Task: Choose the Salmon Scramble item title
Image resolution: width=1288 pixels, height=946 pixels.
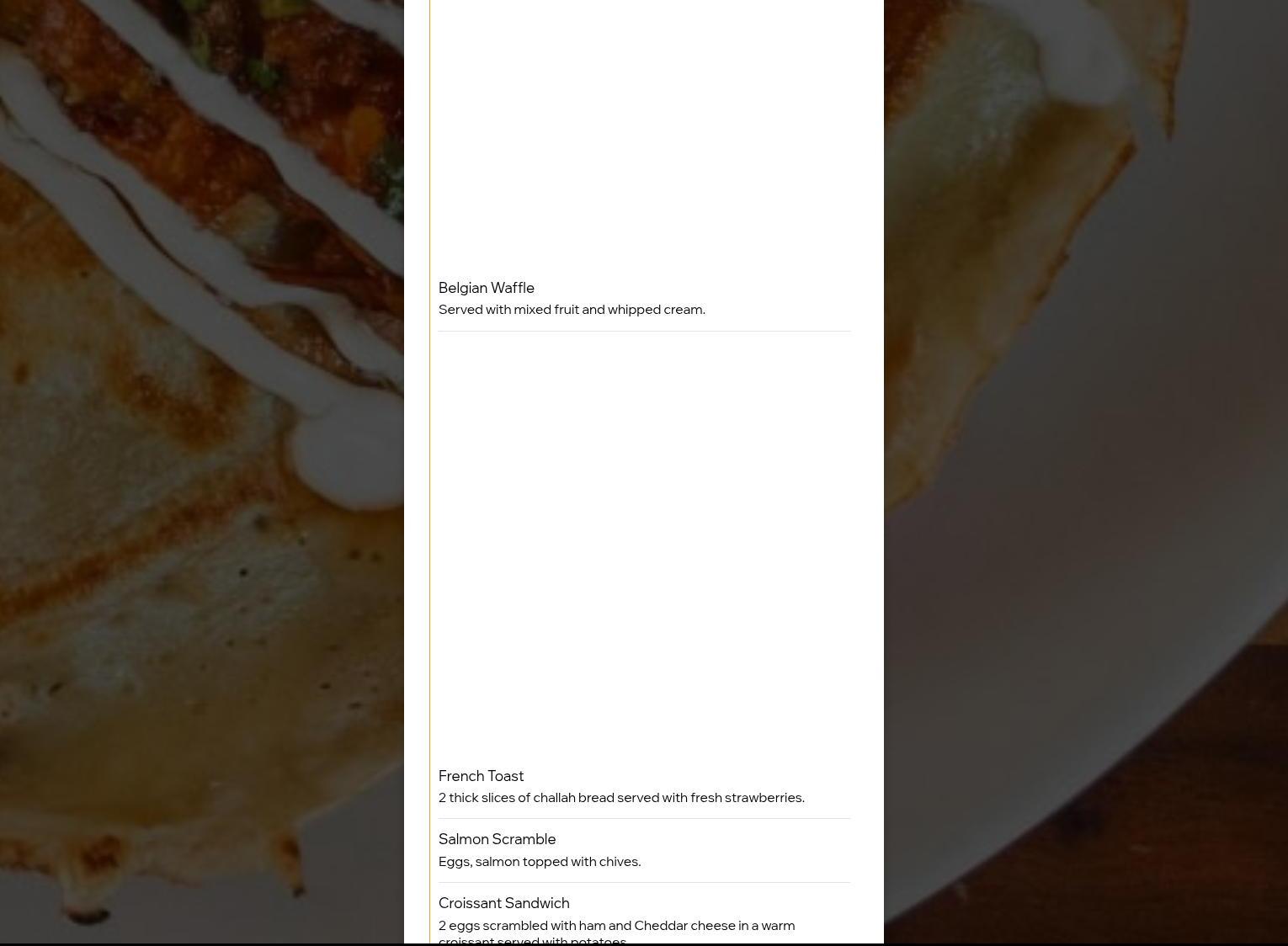Action: pyautogui.click(x=497, y=839)
